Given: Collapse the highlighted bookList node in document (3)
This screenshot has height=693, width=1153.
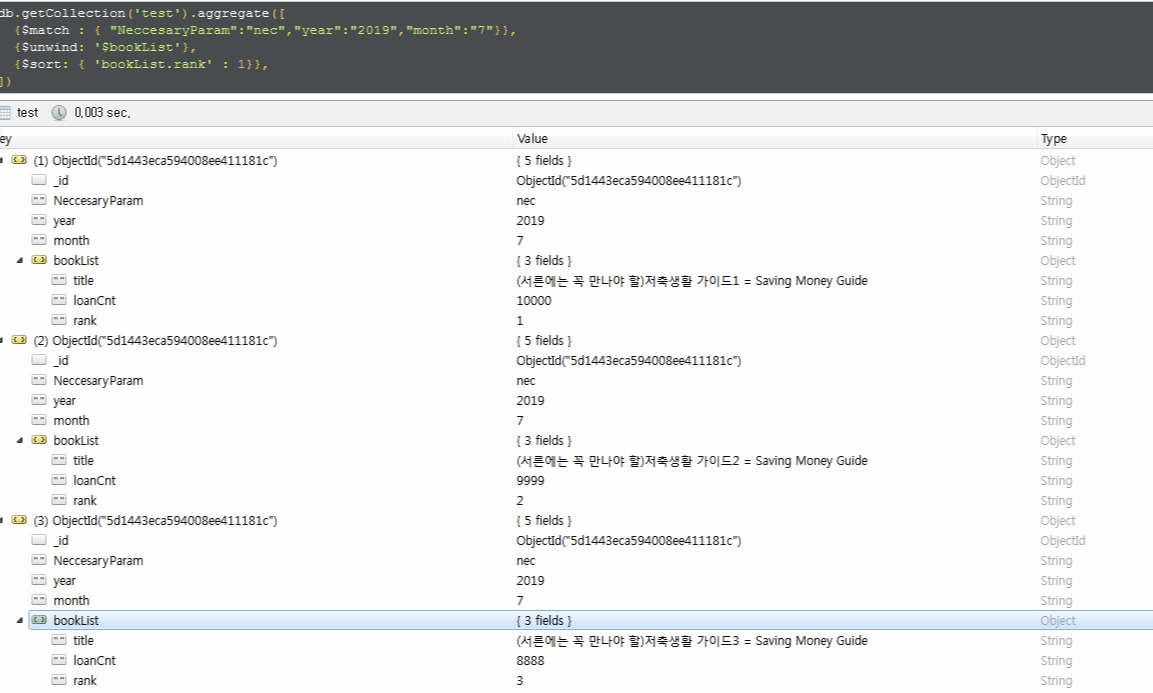Looking at the screenshot, I should pos(20,620).
